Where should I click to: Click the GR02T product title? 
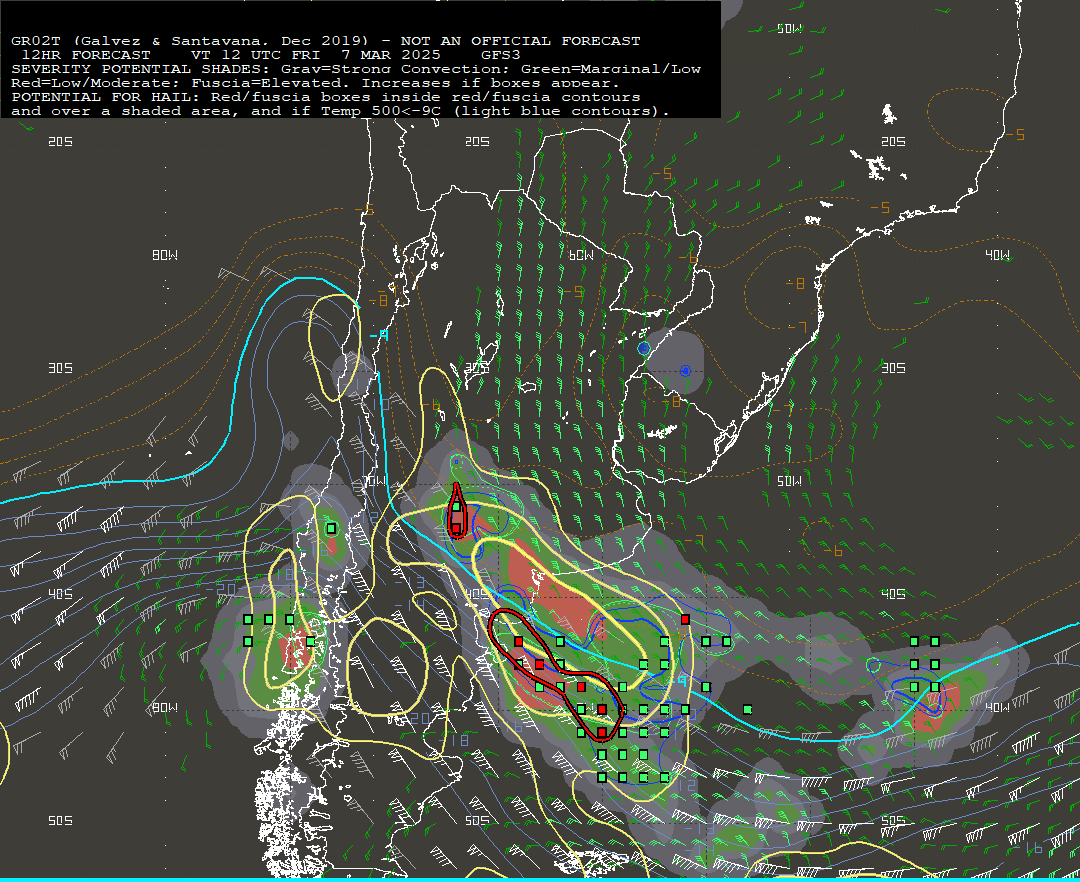[x=36, y=41]
